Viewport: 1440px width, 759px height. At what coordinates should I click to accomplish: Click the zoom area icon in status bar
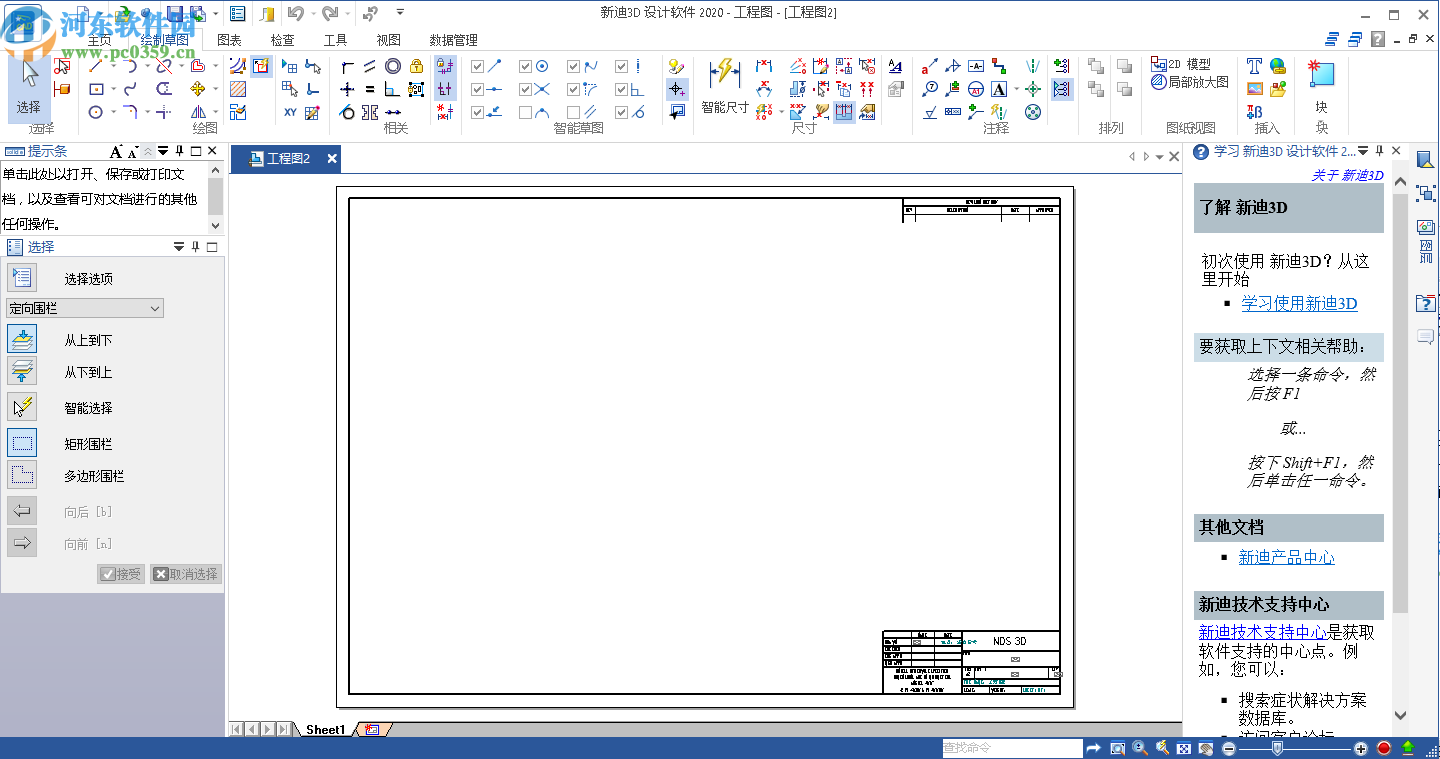pos(1117,748)
